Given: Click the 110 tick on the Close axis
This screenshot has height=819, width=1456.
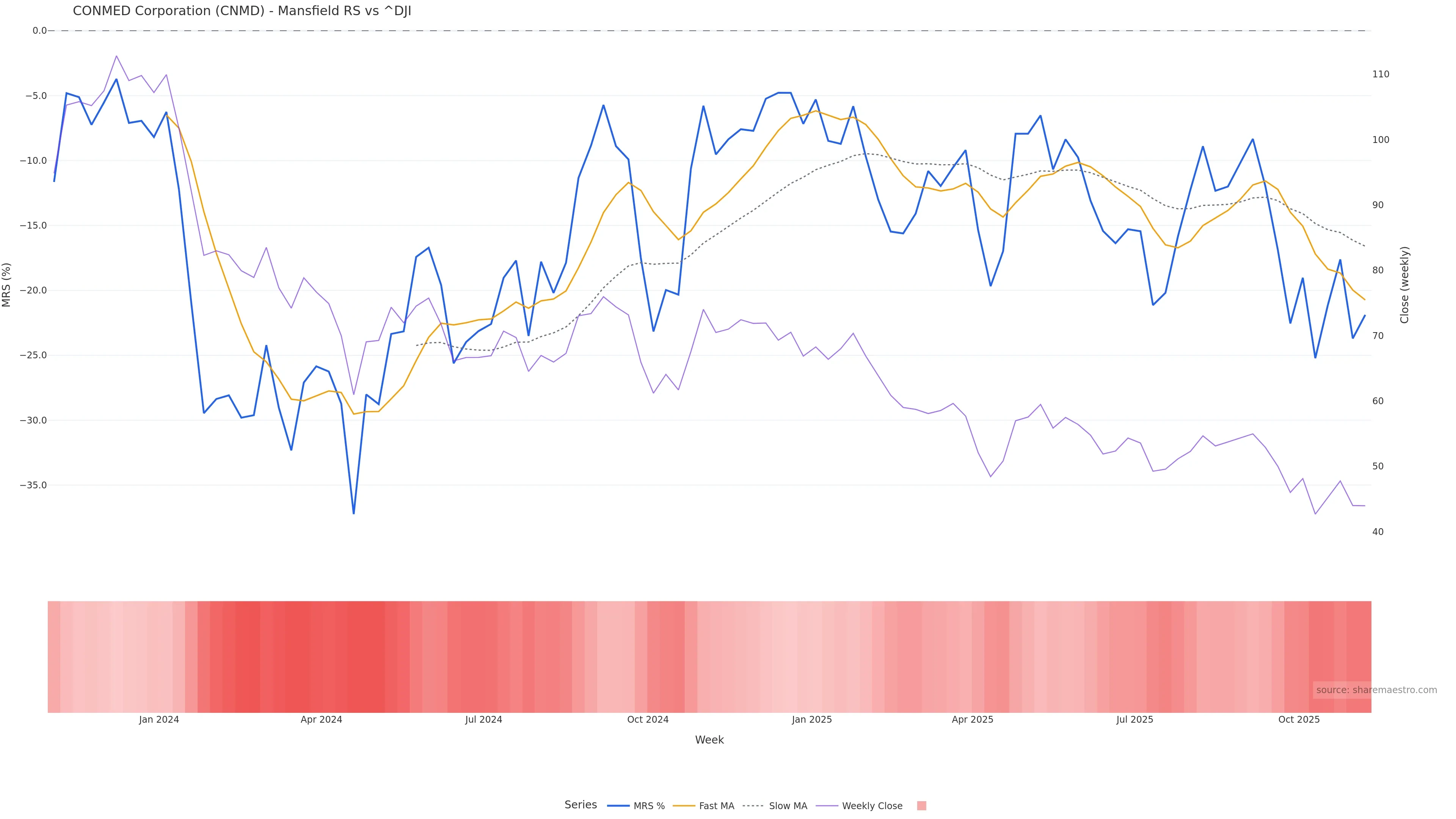Looking at the screenshot, I should [1381, 74].
